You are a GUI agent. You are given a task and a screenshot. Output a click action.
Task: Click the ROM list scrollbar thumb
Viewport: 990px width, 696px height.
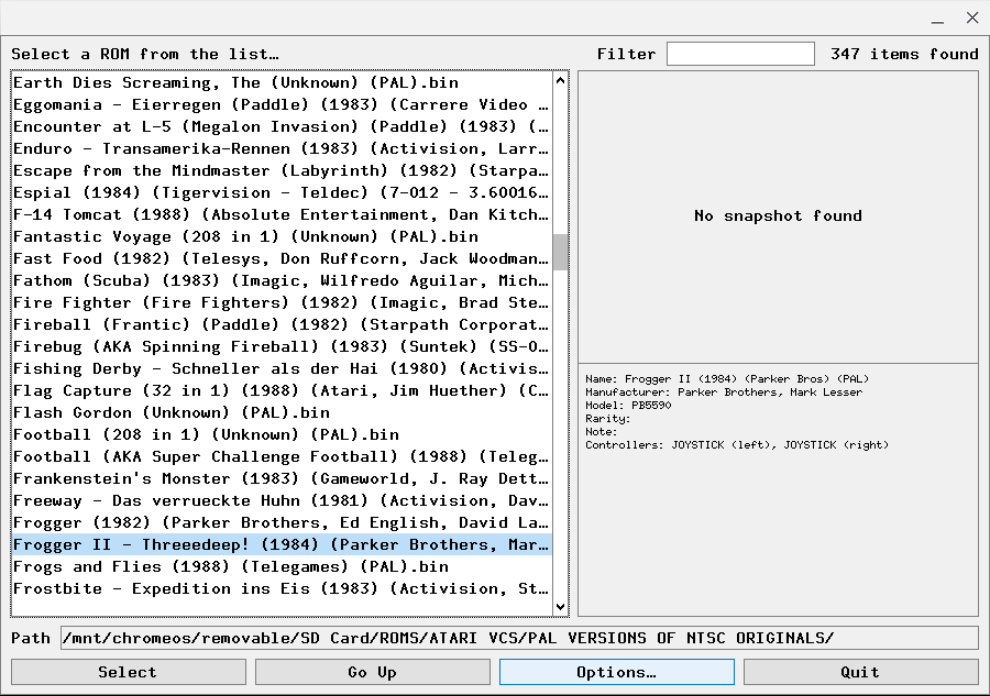(560, 252)
